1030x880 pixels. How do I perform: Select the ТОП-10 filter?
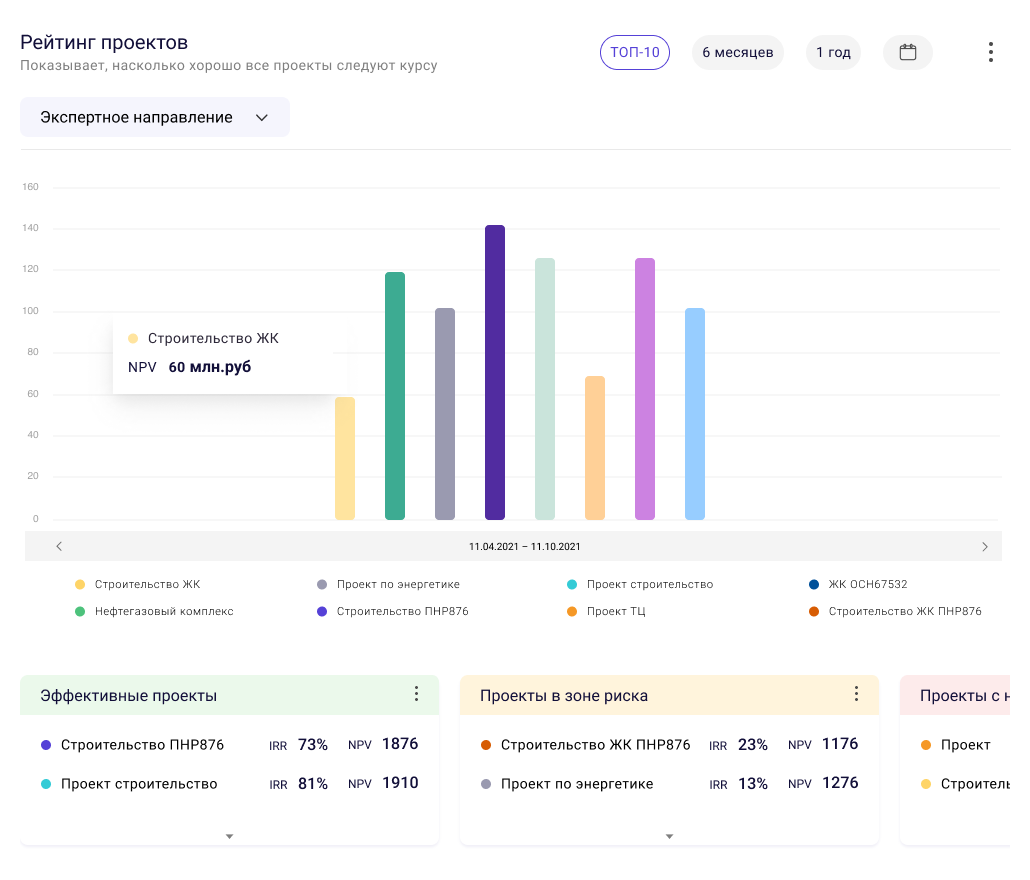coord(635,53)
